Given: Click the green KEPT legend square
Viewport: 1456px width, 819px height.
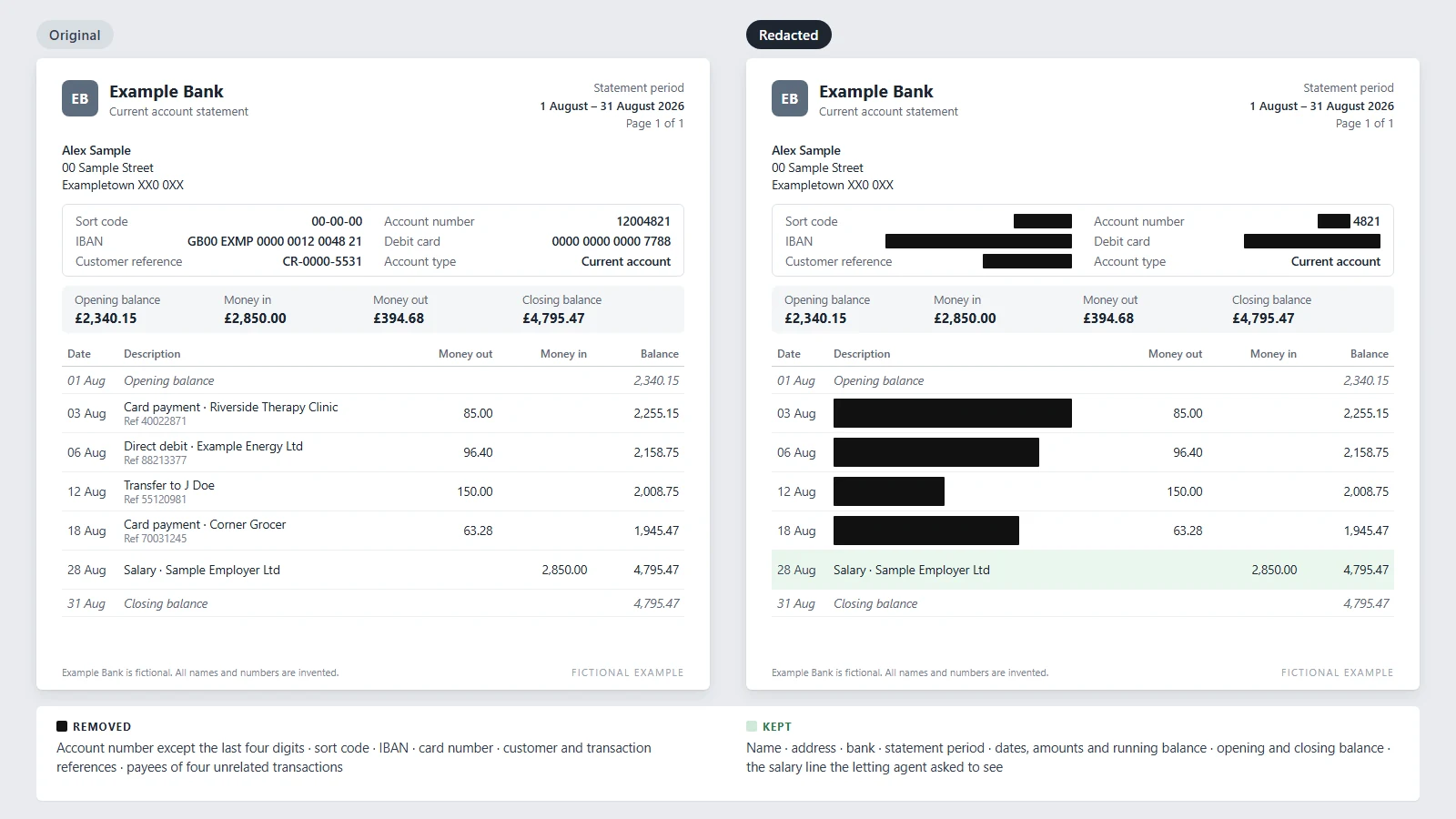Looking at the screenshot, I should pyautogui.click(x=752, y=726).
